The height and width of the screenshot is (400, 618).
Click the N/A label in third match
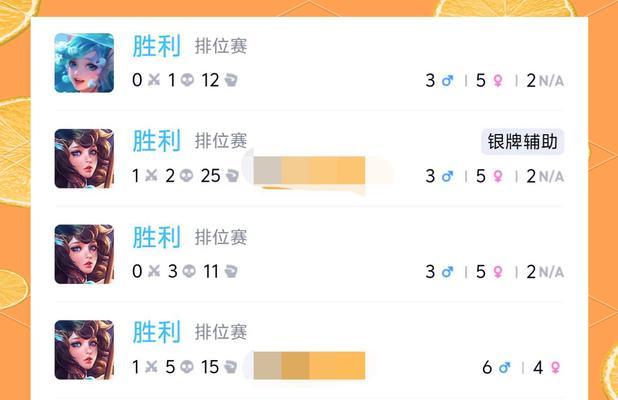pos(551,272)
